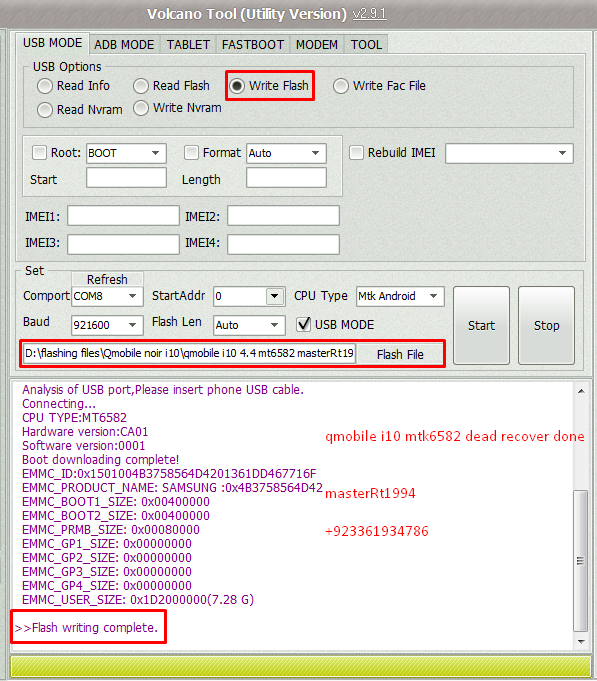Click the Flash File browse button

coord(400,354)
